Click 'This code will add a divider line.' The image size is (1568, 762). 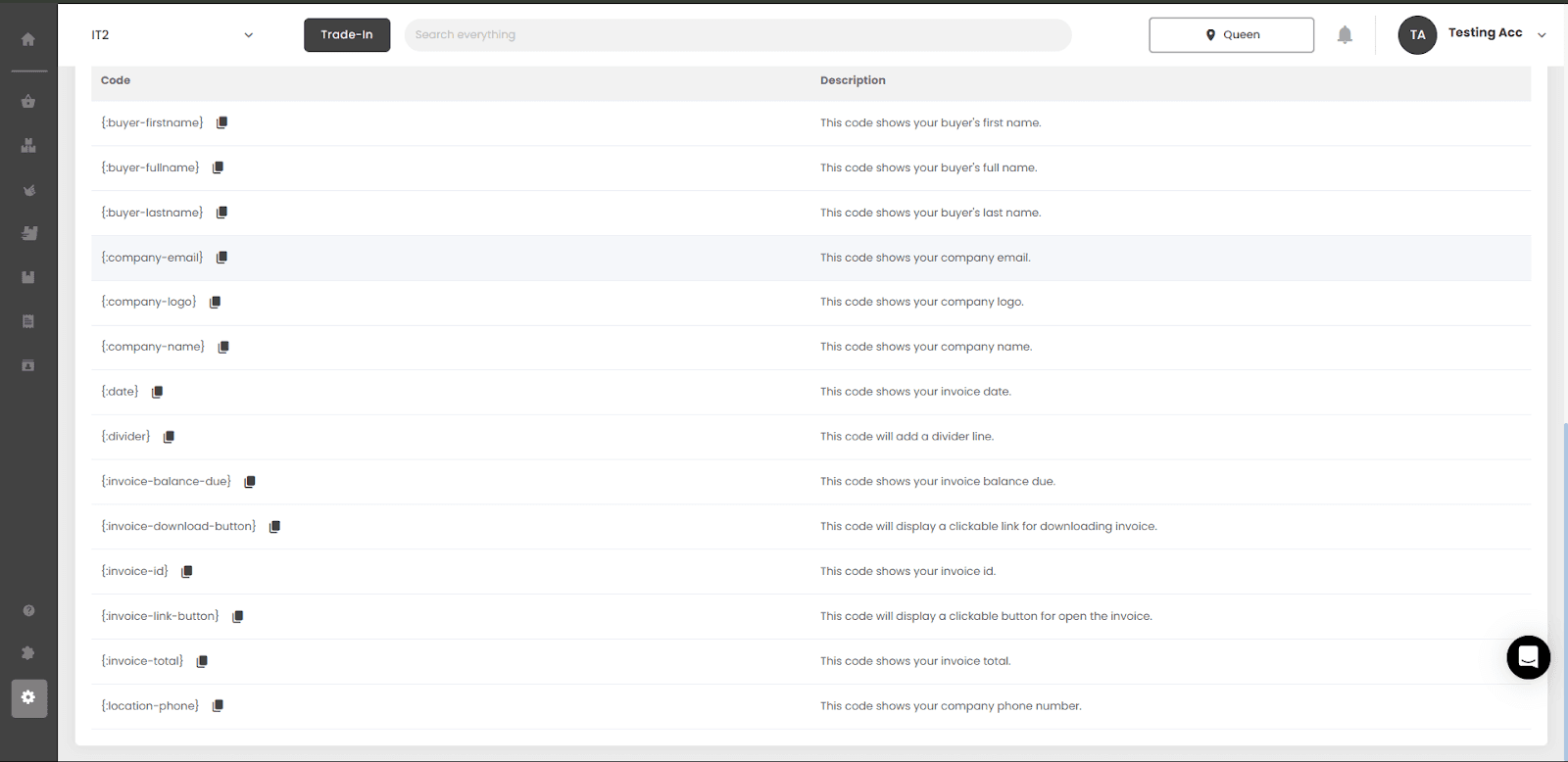[906, 437]
